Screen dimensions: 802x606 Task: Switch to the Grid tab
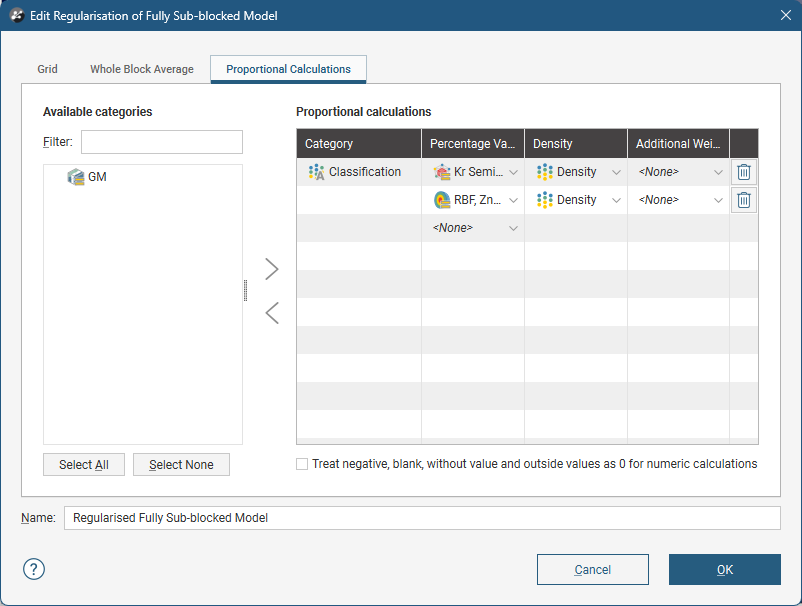(x=48, y=69)
